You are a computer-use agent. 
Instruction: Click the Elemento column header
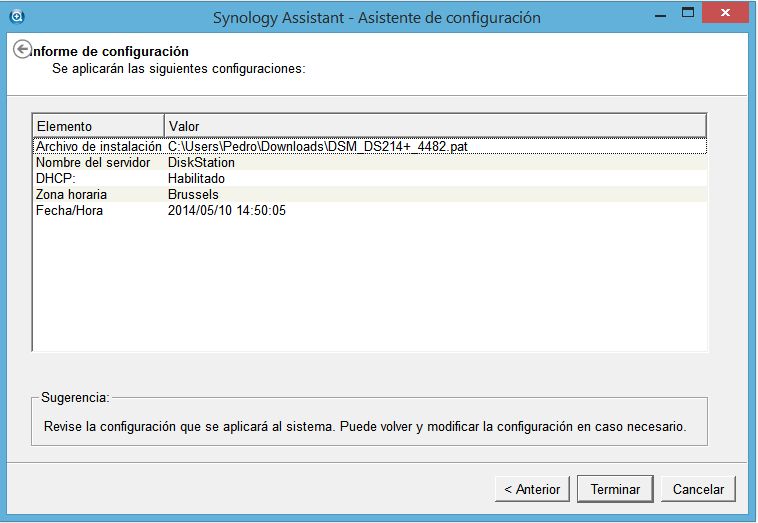click(98, 126)
